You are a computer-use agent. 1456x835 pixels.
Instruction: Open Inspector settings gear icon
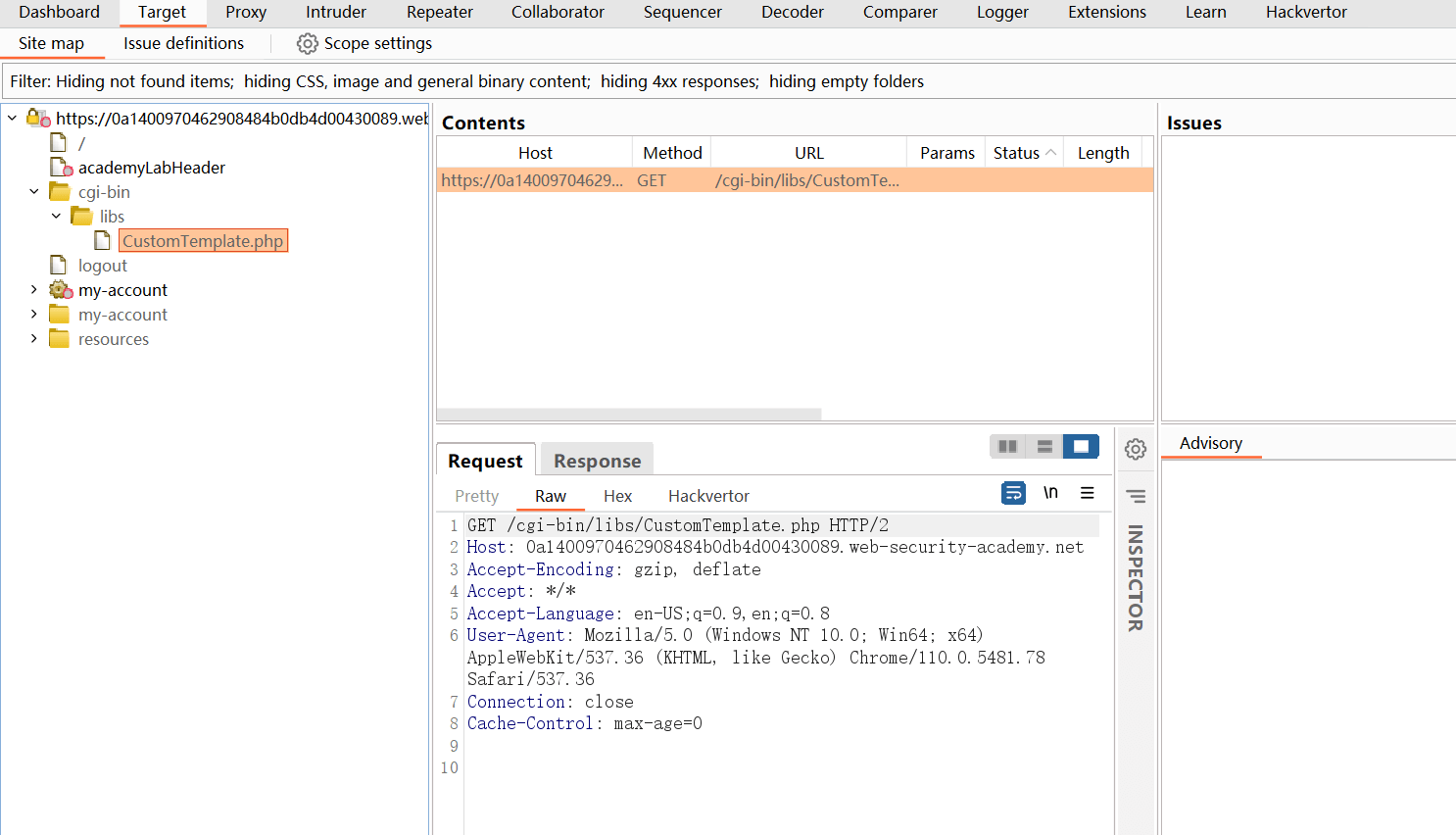pyautogui.click(x=1136, y=449)
